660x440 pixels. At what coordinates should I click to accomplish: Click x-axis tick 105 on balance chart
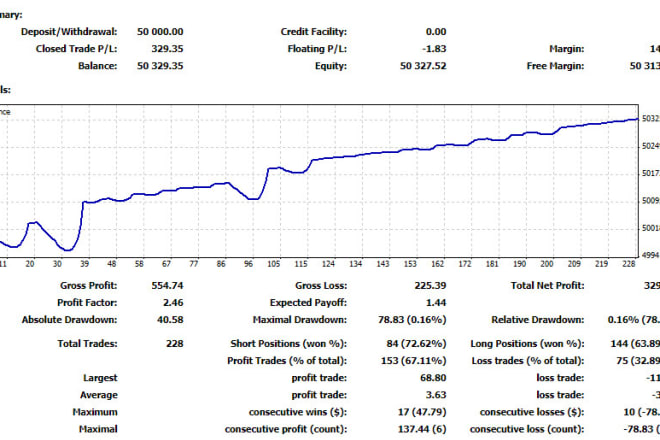point(274,264)
